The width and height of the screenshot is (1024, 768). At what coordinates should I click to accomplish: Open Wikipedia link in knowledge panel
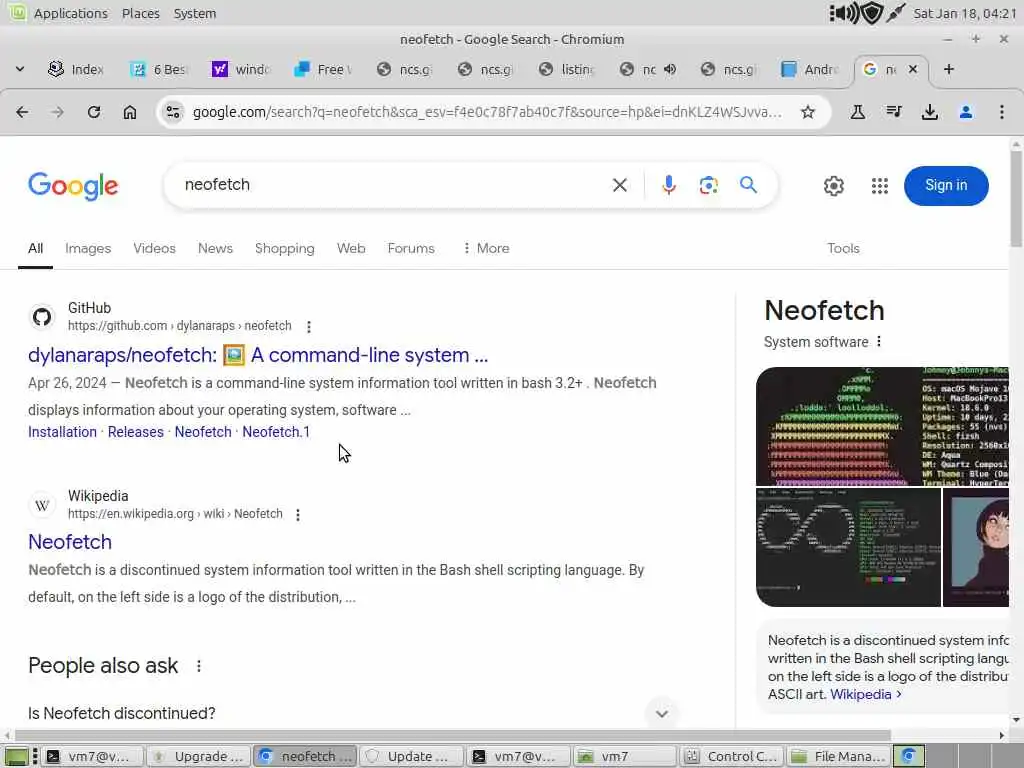click(860, 694)
